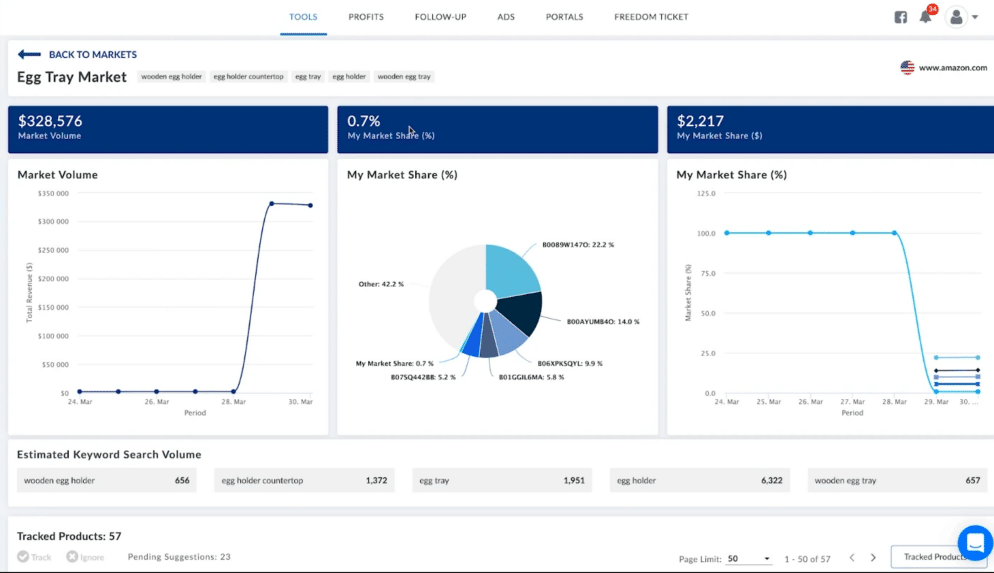
Task: Click the egg holder 6,322 volume box
Action: point(700,480)
